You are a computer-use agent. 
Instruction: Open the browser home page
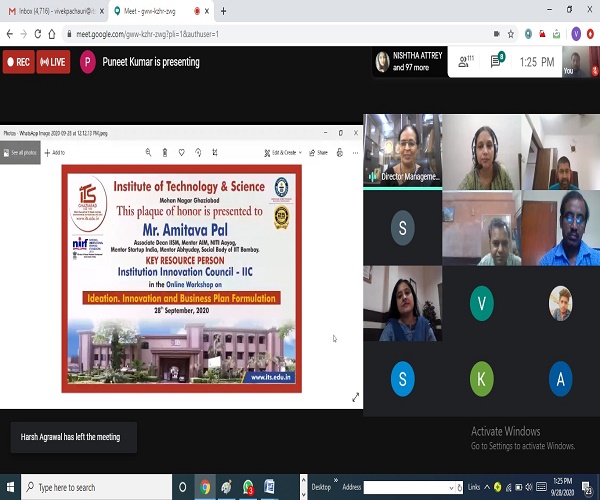(x=52, y=34)
